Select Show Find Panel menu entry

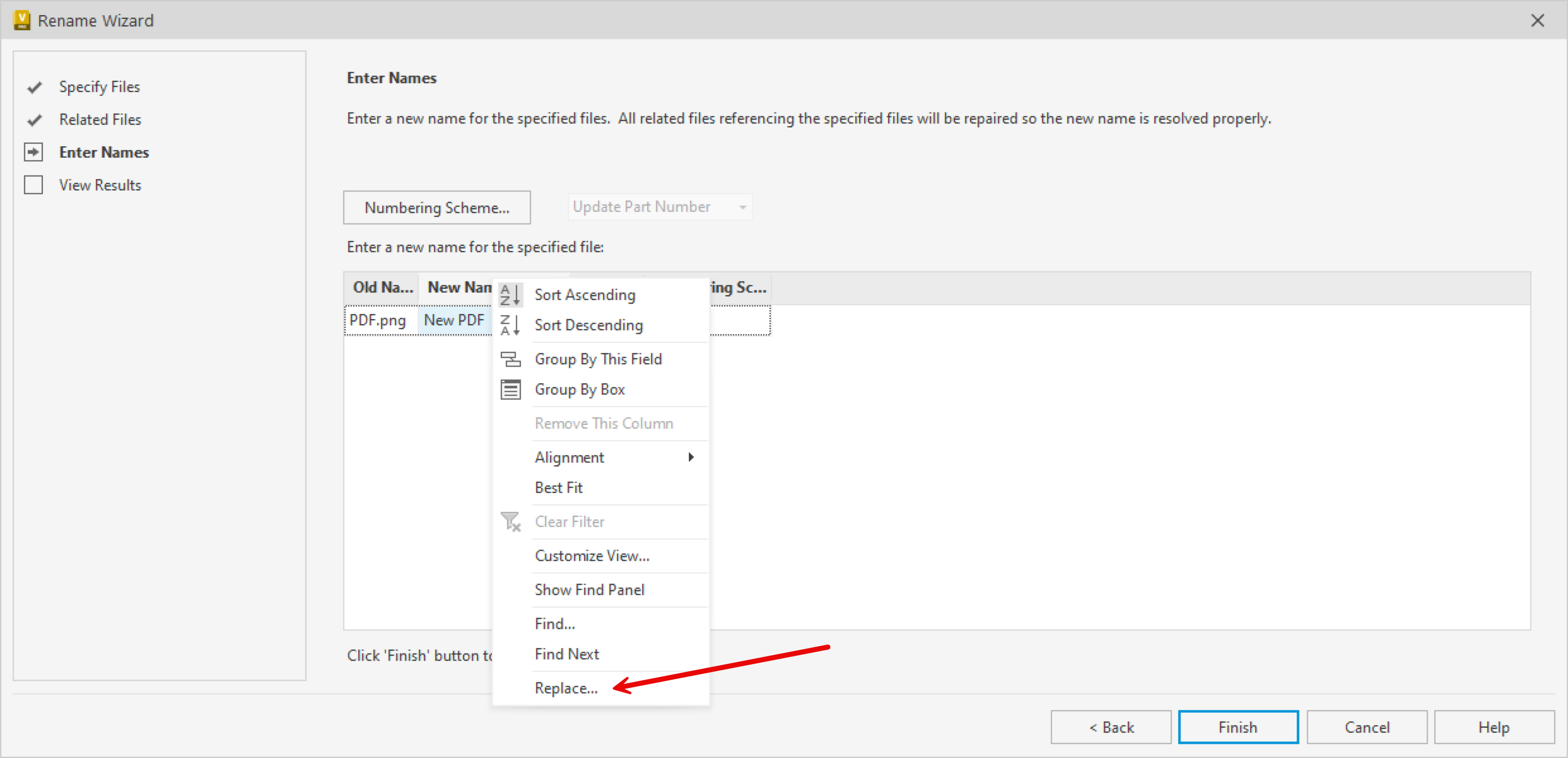[x=589, y=590]
